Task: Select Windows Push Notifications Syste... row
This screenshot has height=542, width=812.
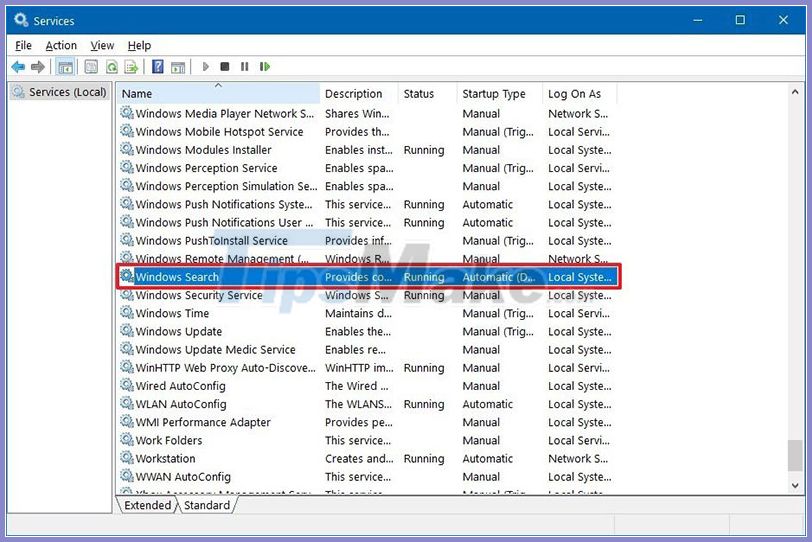Action: point(367,204)
